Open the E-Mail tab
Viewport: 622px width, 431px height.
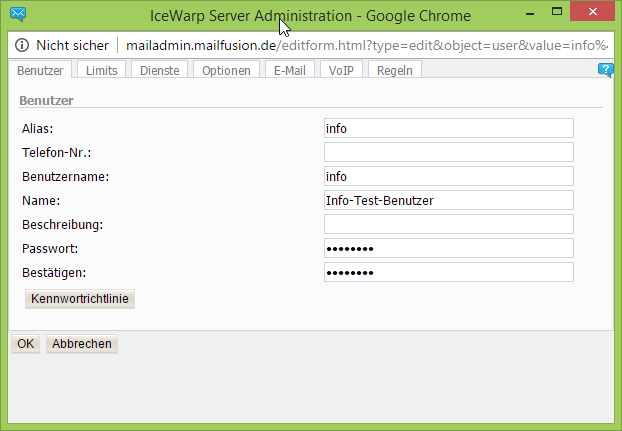pyautogui.click(x=290, y=70)
